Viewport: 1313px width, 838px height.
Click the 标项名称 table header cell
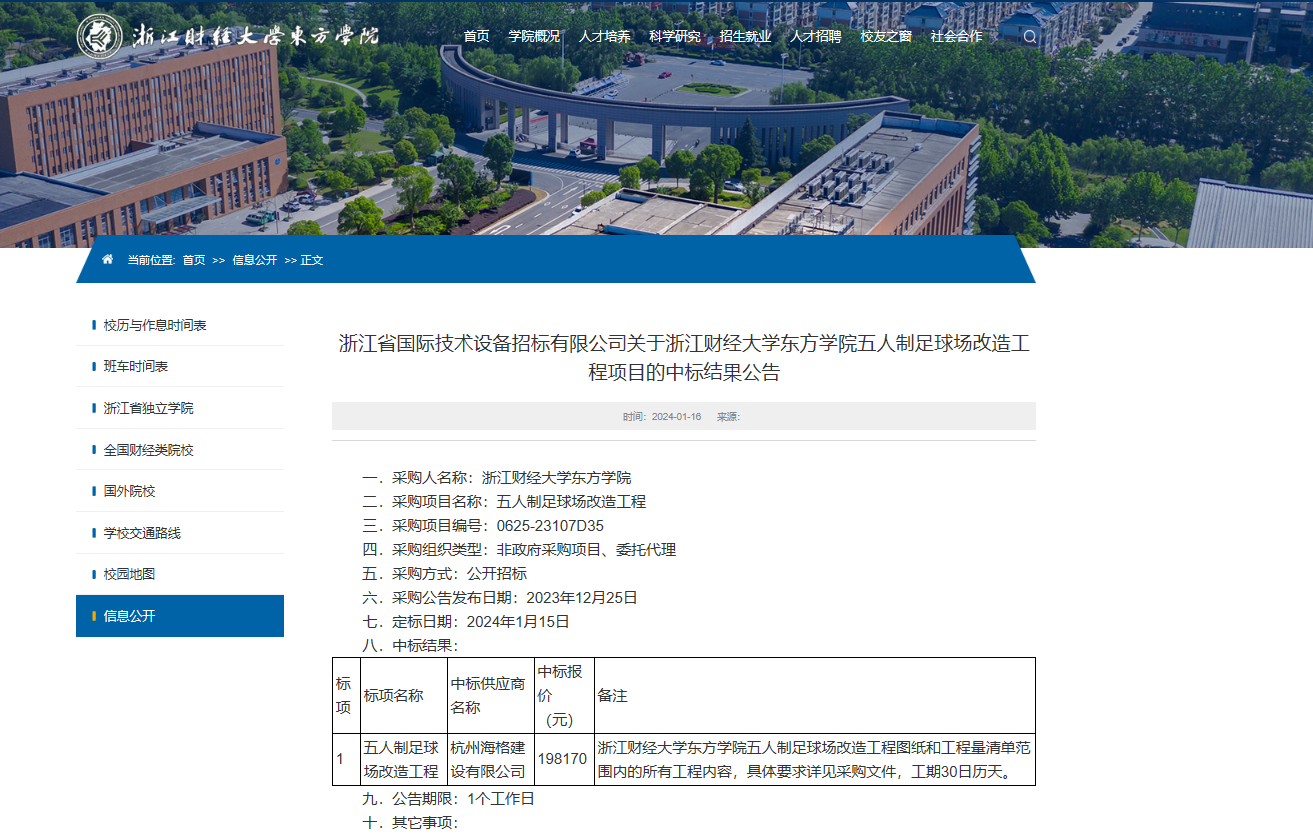[x=404, y=695]
